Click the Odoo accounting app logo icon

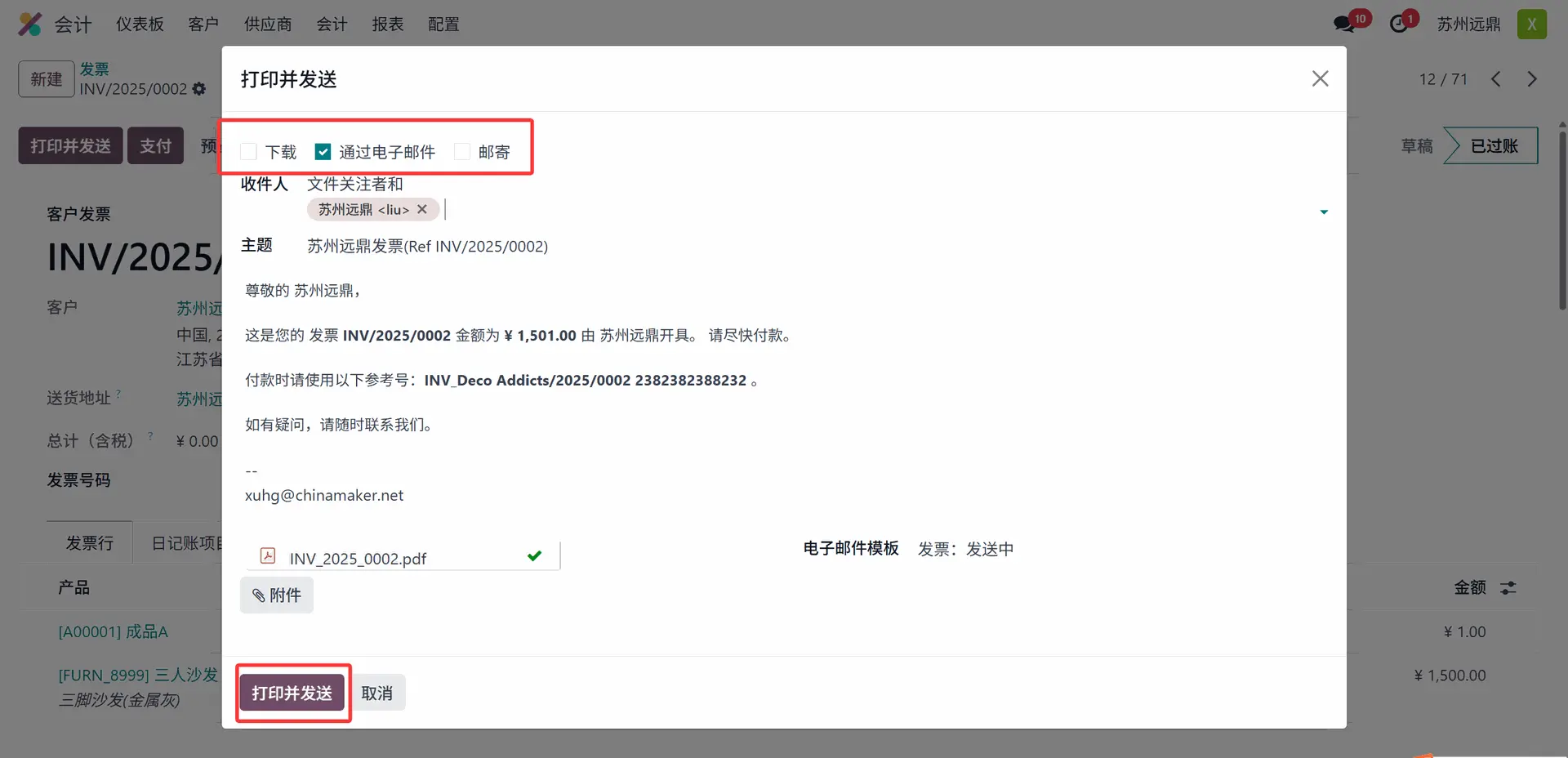[30, 25]
